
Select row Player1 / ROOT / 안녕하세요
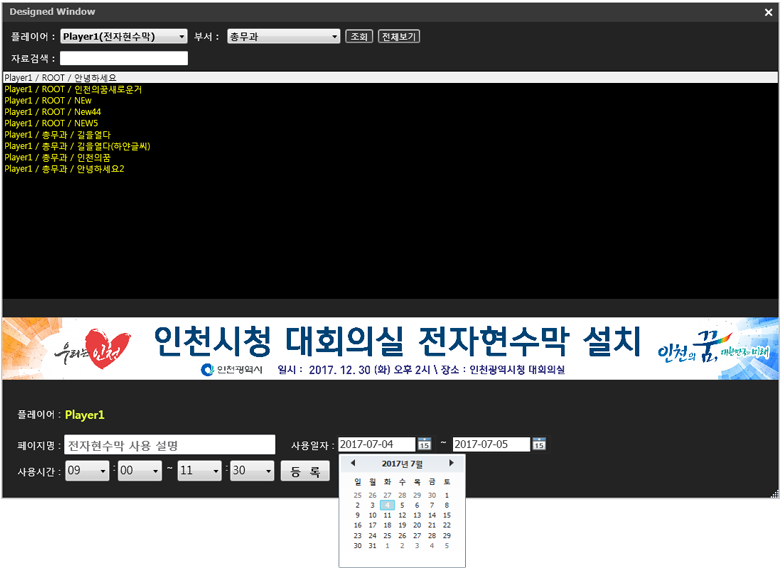coord(390,78)
